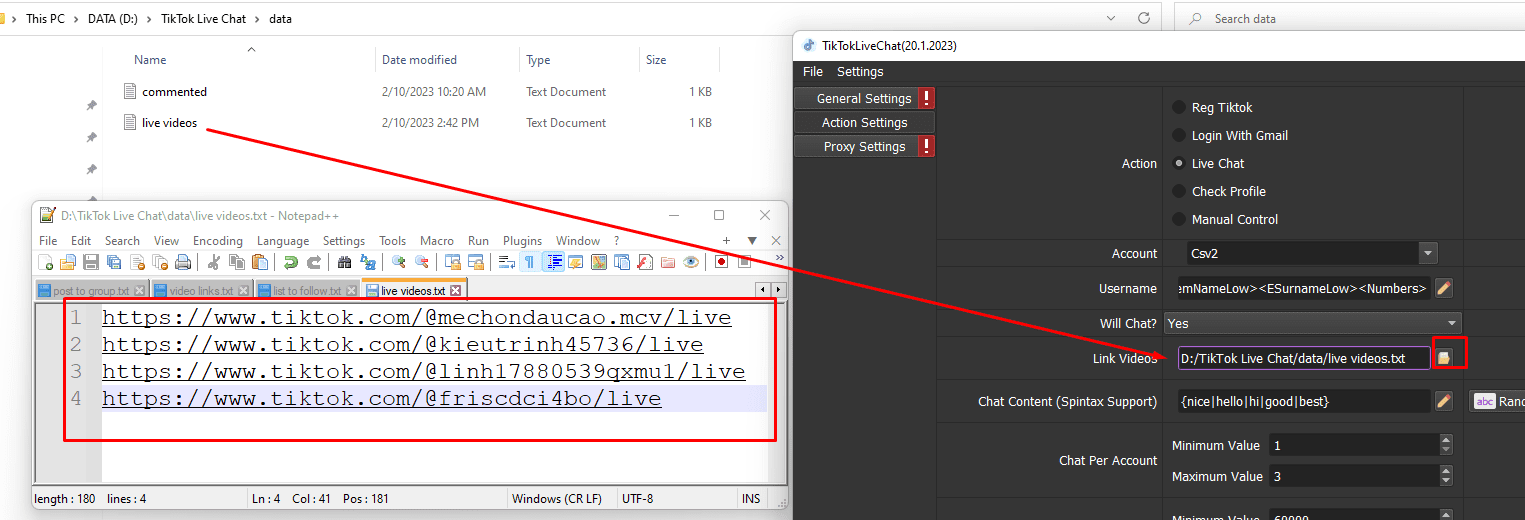This screenshot has height=520, width=1525.
Task: Increase the chat Maximum Value of 3
Action: pyautogui.click(x=1446, y=471)
